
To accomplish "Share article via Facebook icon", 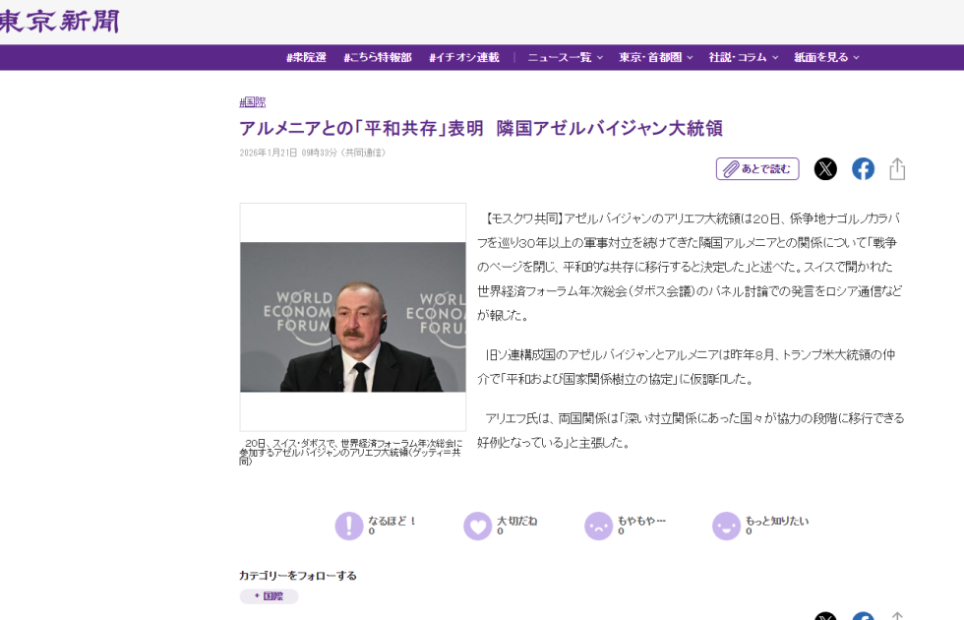I will coord(863,169).
